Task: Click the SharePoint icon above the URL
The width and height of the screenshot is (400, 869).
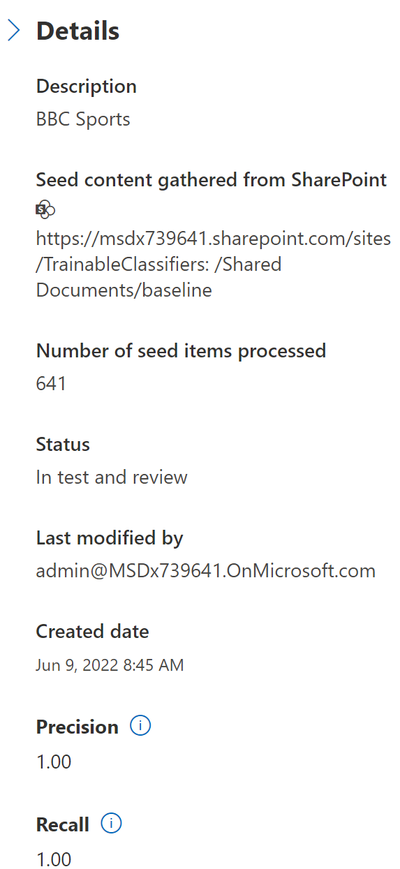Action: click(45, 209)
